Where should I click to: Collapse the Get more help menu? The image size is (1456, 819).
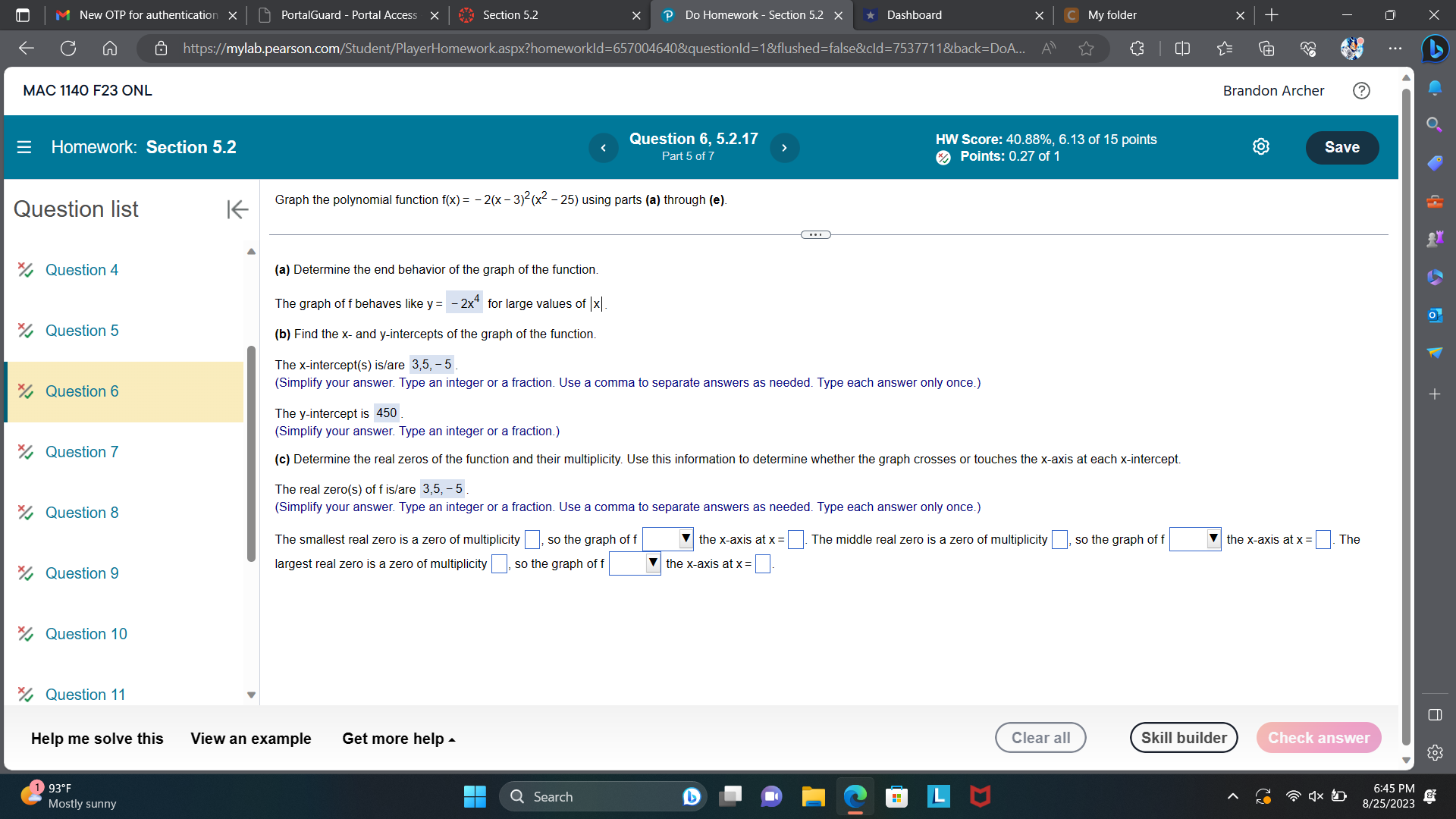(397, 738)
